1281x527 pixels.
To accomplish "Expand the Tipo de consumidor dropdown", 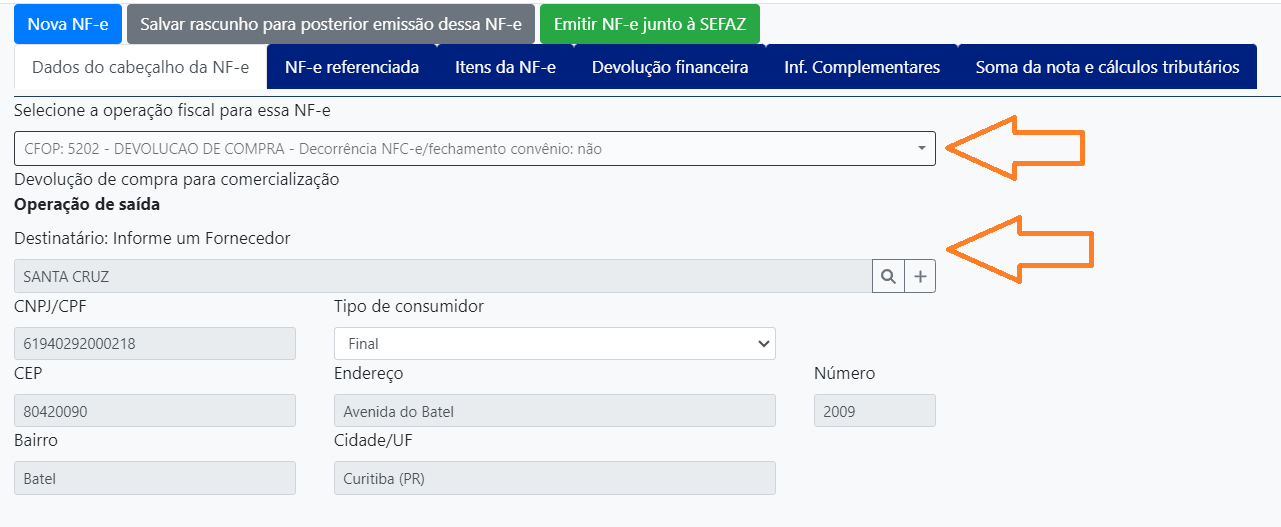I will [554, 343].
